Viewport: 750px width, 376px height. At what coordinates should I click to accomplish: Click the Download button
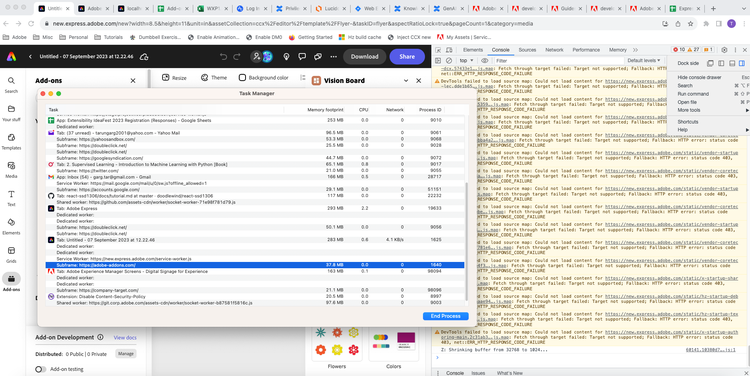tap(364, 56)
